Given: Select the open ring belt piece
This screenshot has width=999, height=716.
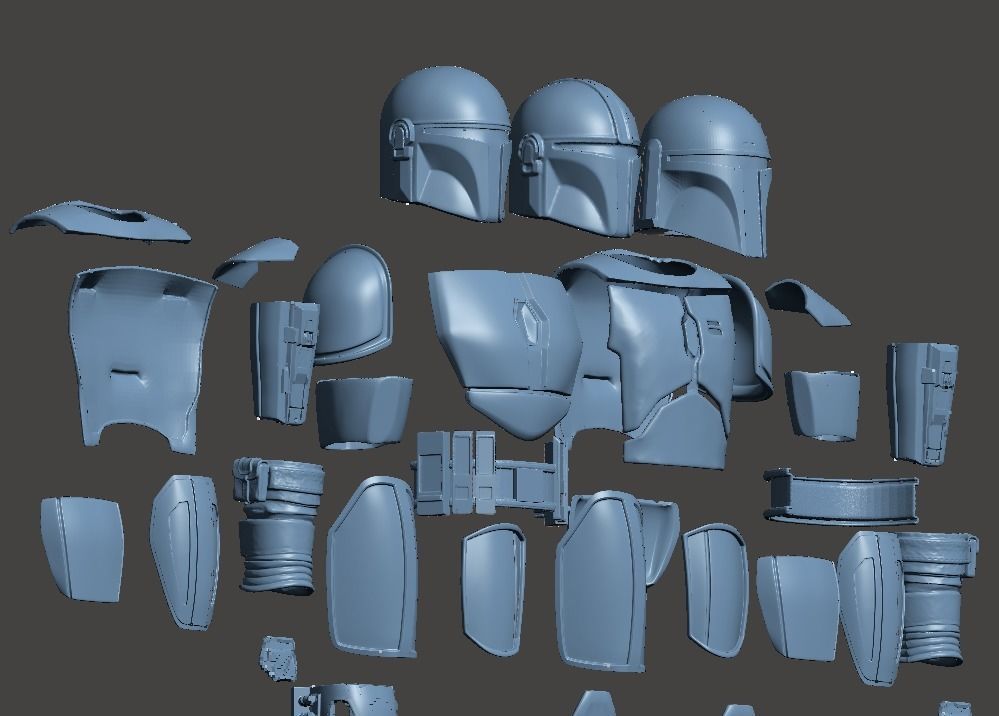Looking at the screenshot, I should (841, 497).
